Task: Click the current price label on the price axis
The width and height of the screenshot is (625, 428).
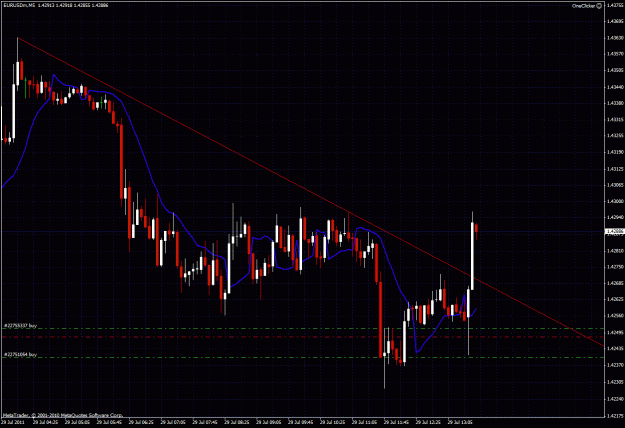Action: pos(615,231)
